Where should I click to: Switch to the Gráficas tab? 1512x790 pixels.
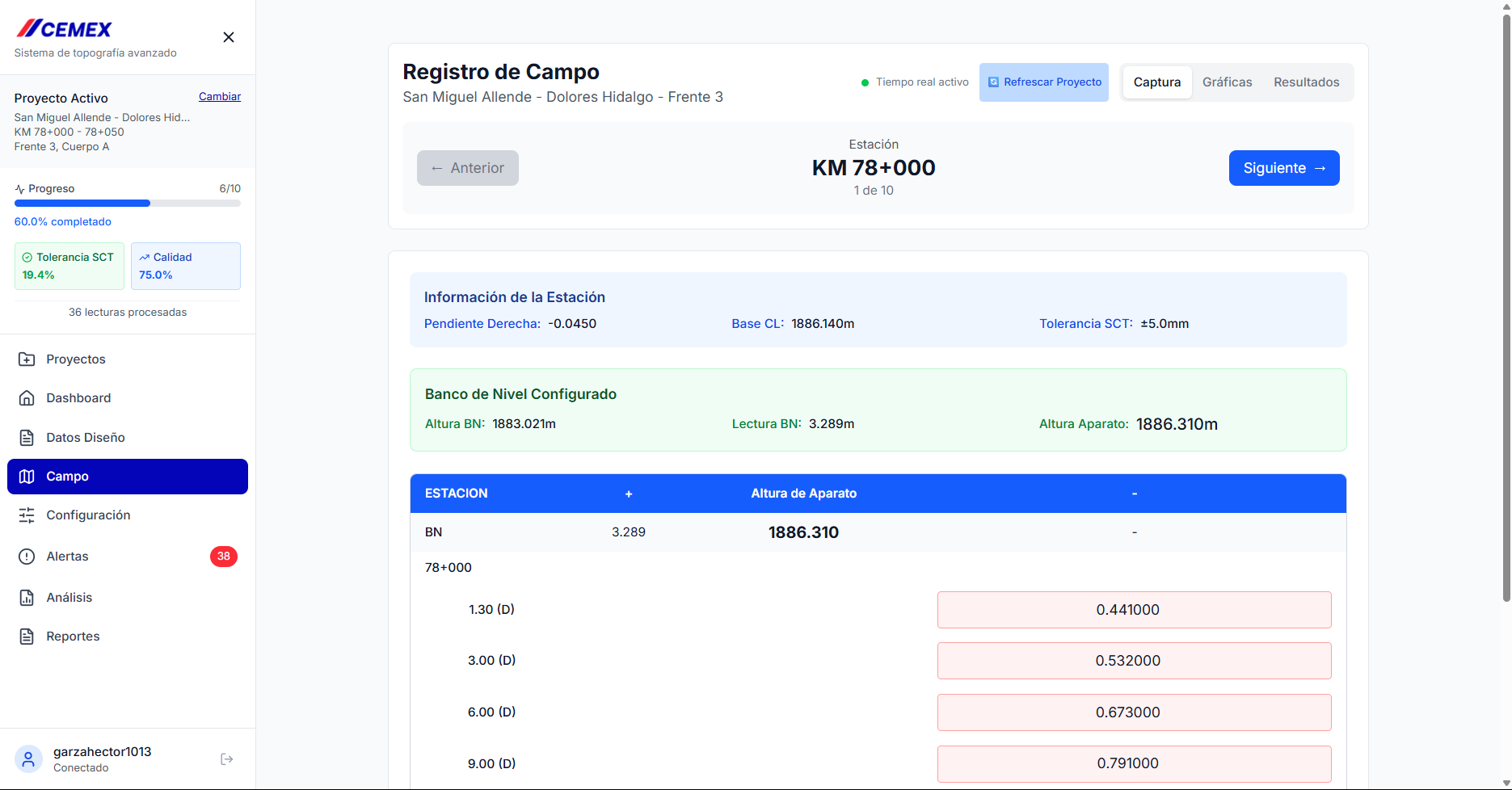coord(1227,82)
